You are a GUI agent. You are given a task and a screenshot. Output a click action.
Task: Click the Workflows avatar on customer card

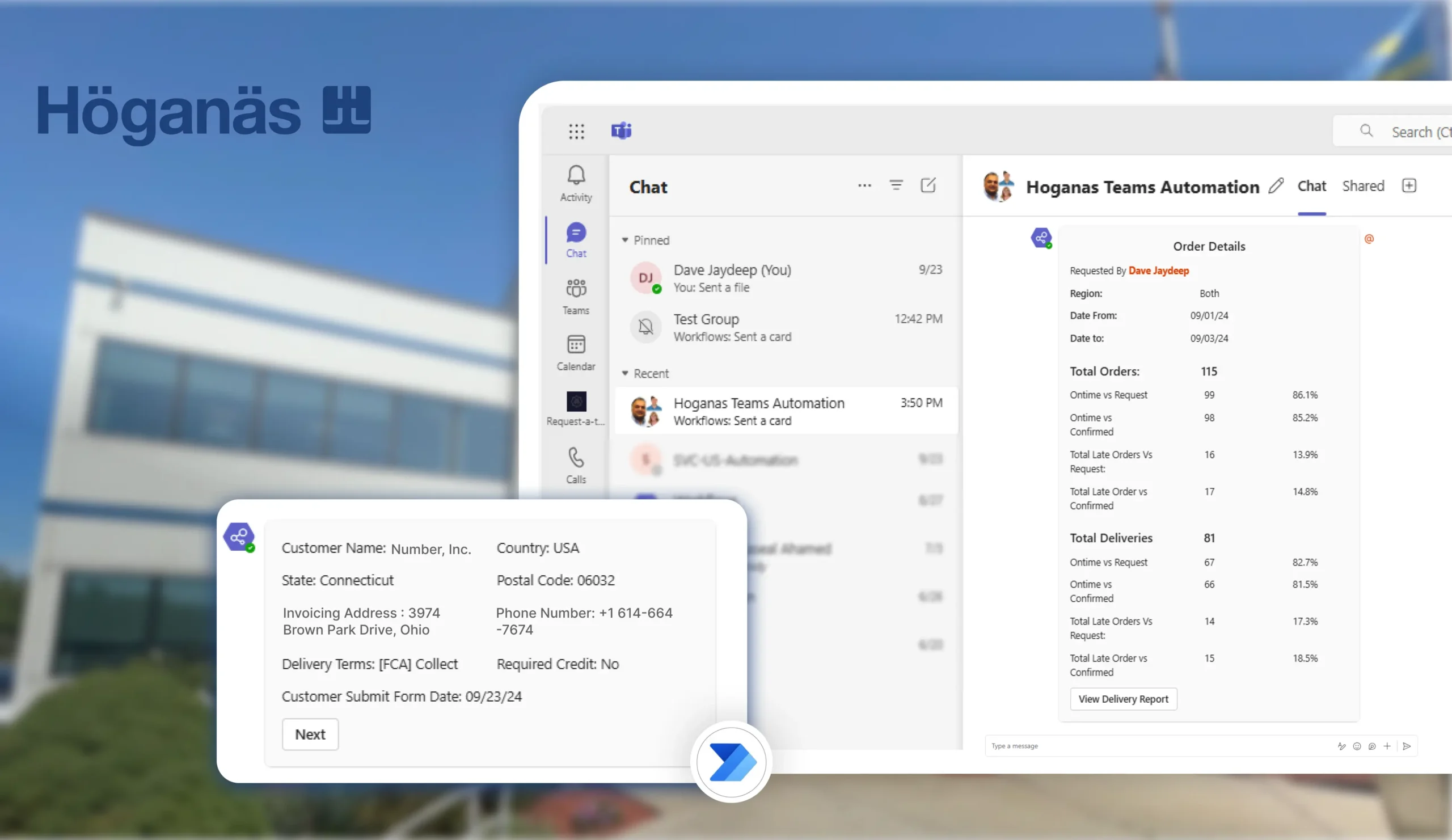(x=239, y=537)
